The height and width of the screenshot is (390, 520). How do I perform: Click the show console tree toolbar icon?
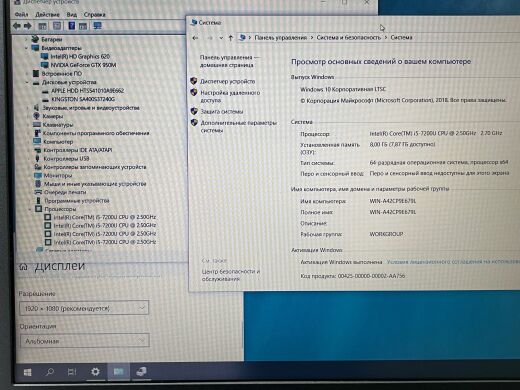(x=42, y=26)
